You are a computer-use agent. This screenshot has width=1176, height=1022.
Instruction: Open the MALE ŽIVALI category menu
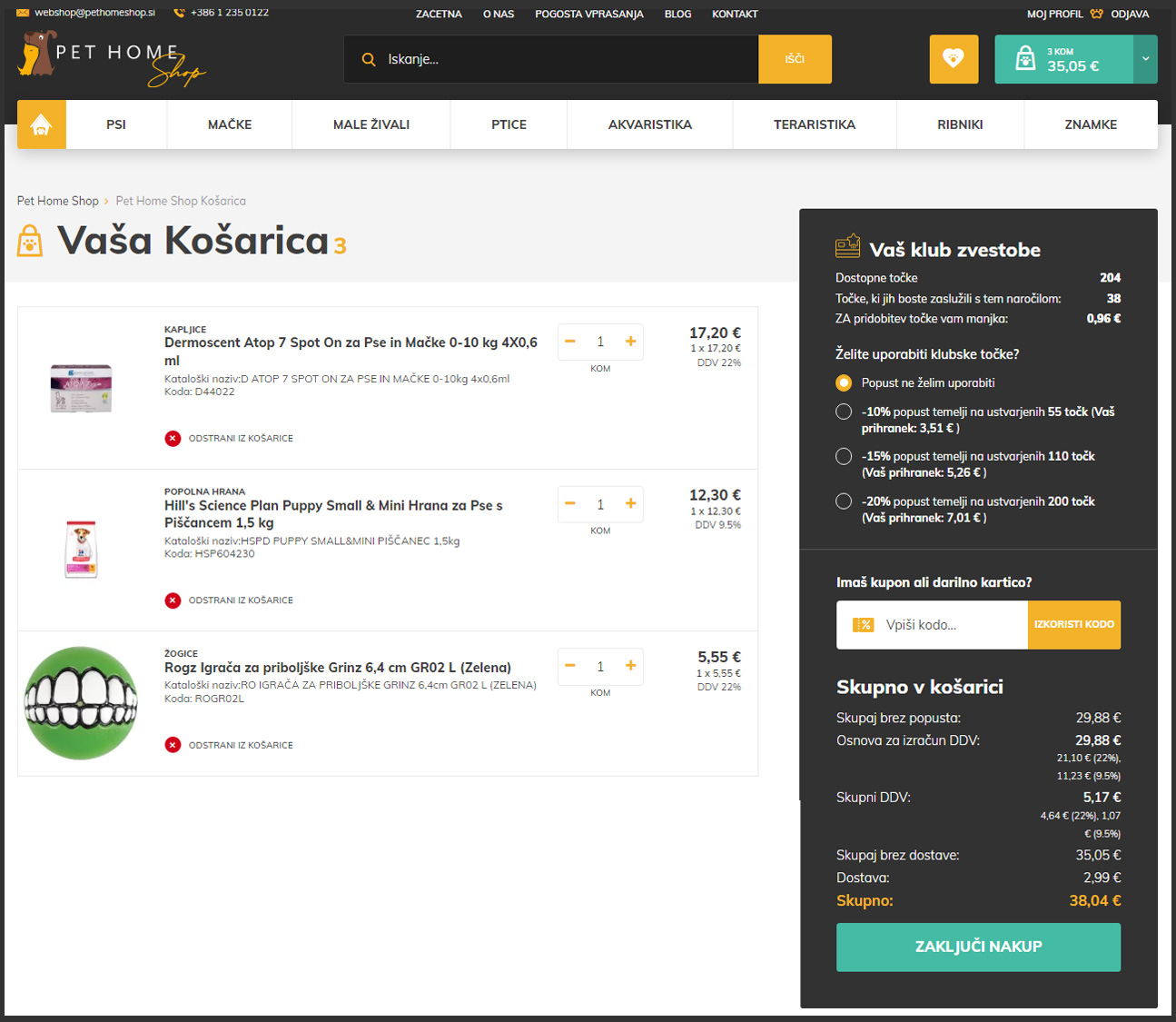click(x=371, y=124)
